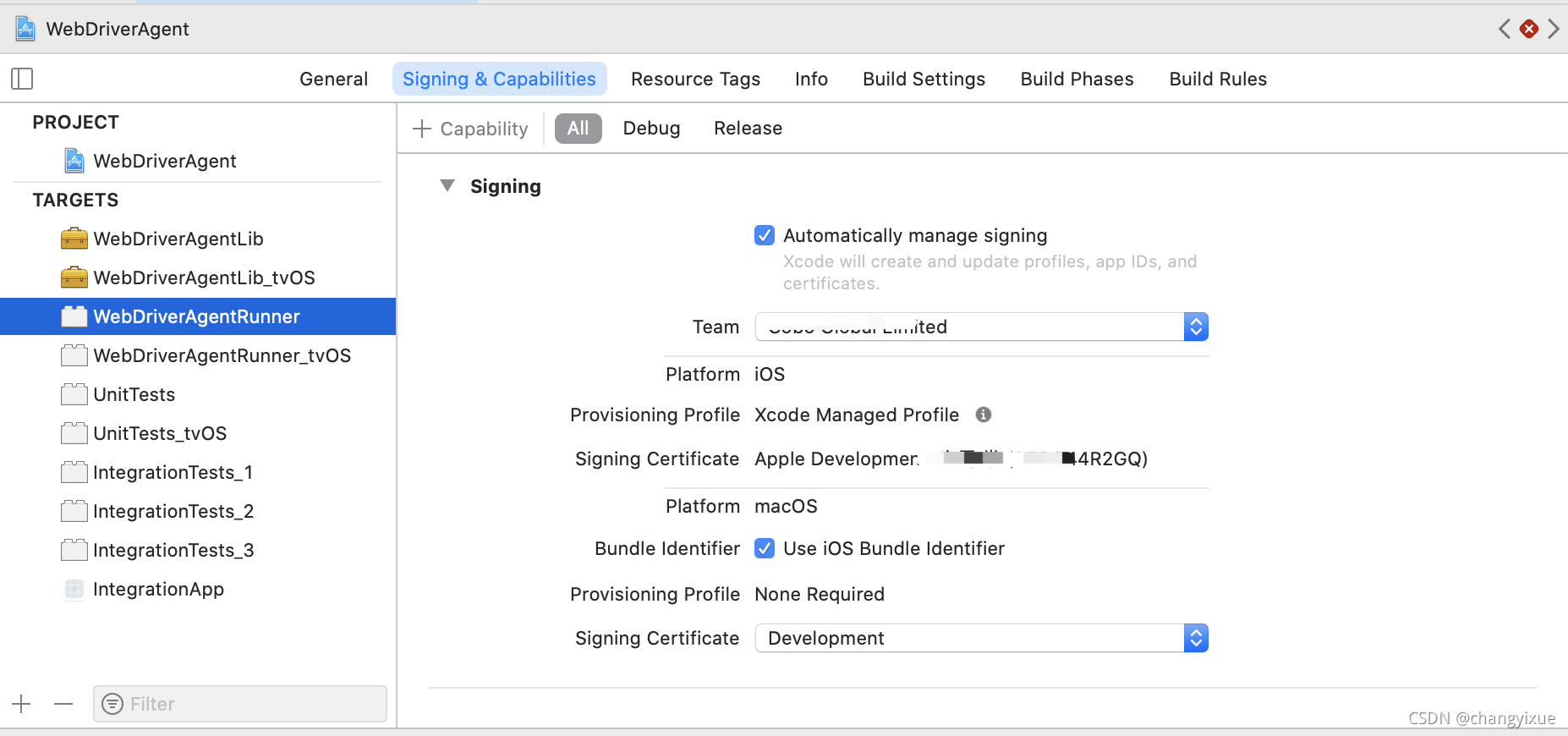Go to next issue with right chevron
Screen dimensions: 1568x736
1554,29
